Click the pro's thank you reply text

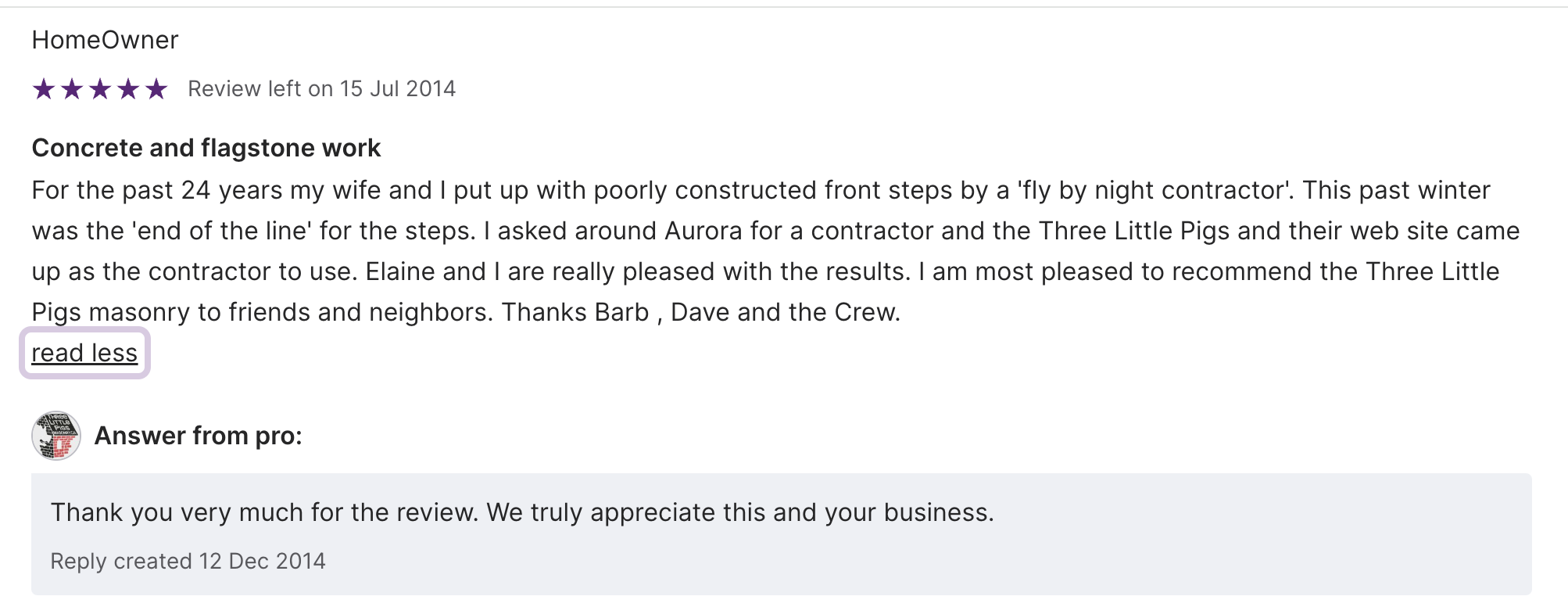522,512
